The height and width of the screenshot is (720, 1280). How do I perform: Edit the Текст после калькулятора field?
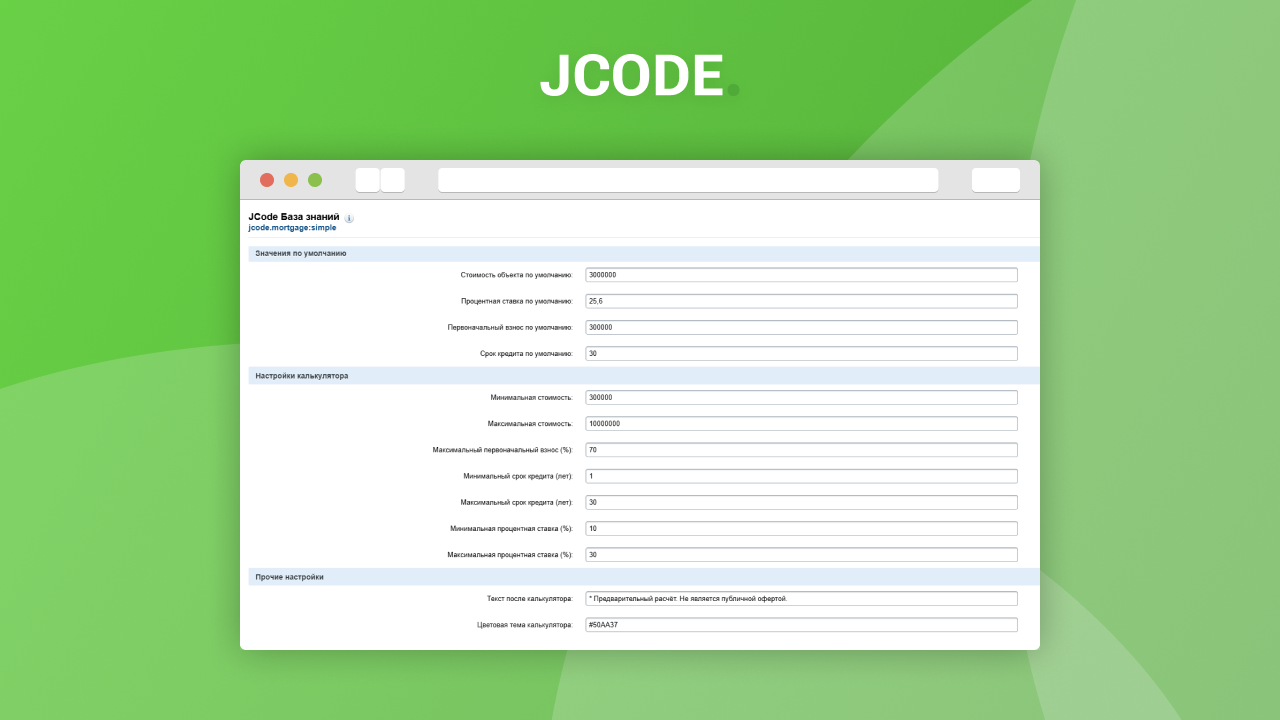click(x=801, y=599)
